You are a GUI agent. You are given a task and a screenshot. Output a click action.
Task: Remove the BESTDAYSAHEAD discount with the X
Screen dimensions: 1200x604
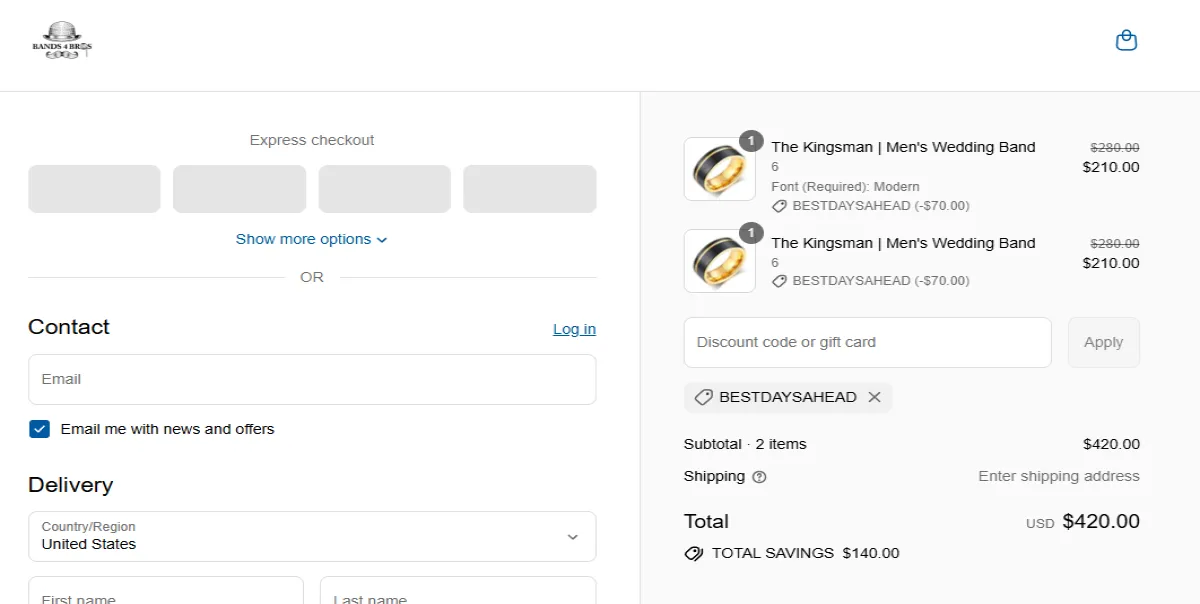point(874,397)
